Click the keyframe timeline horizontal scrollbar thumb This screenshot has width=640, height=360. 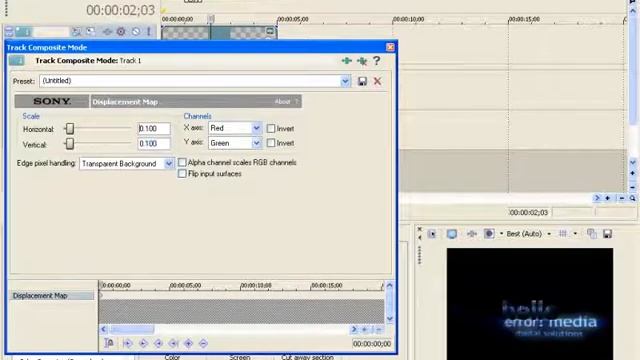click(x=131, y=329)
